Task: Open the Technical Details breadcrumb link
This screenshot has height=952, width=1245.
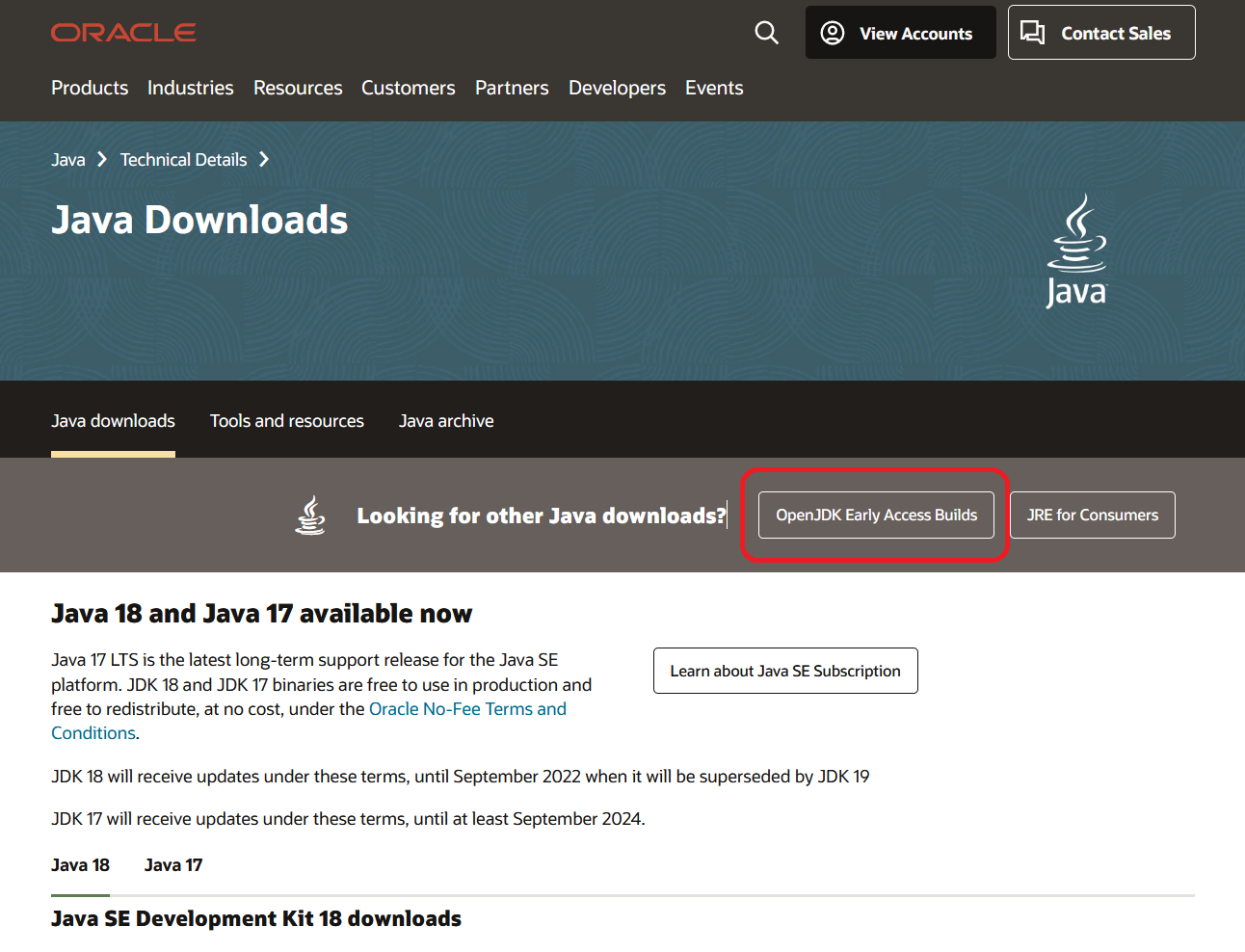Action: tap(183, 160)
